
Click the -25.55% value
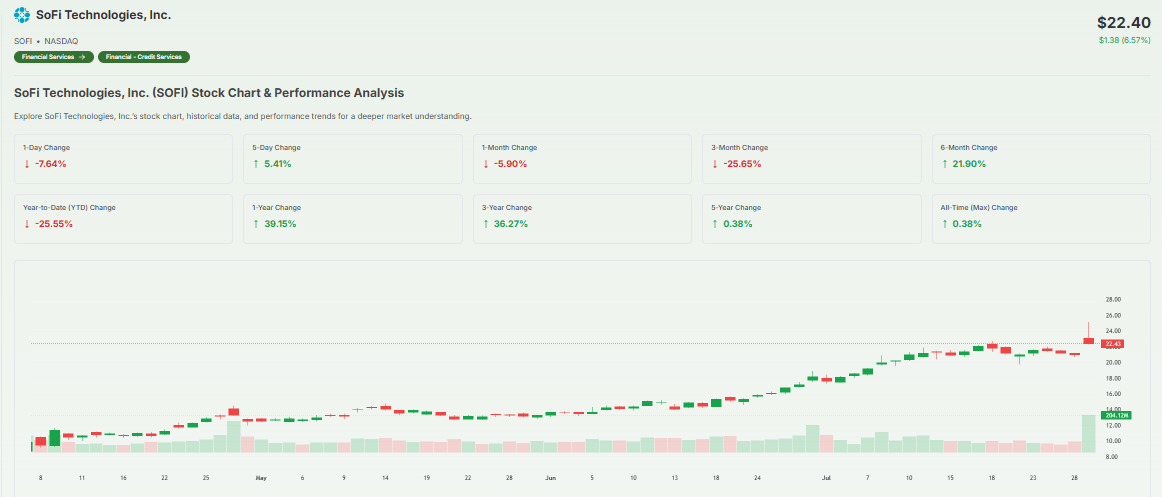(x=53, y=224)
